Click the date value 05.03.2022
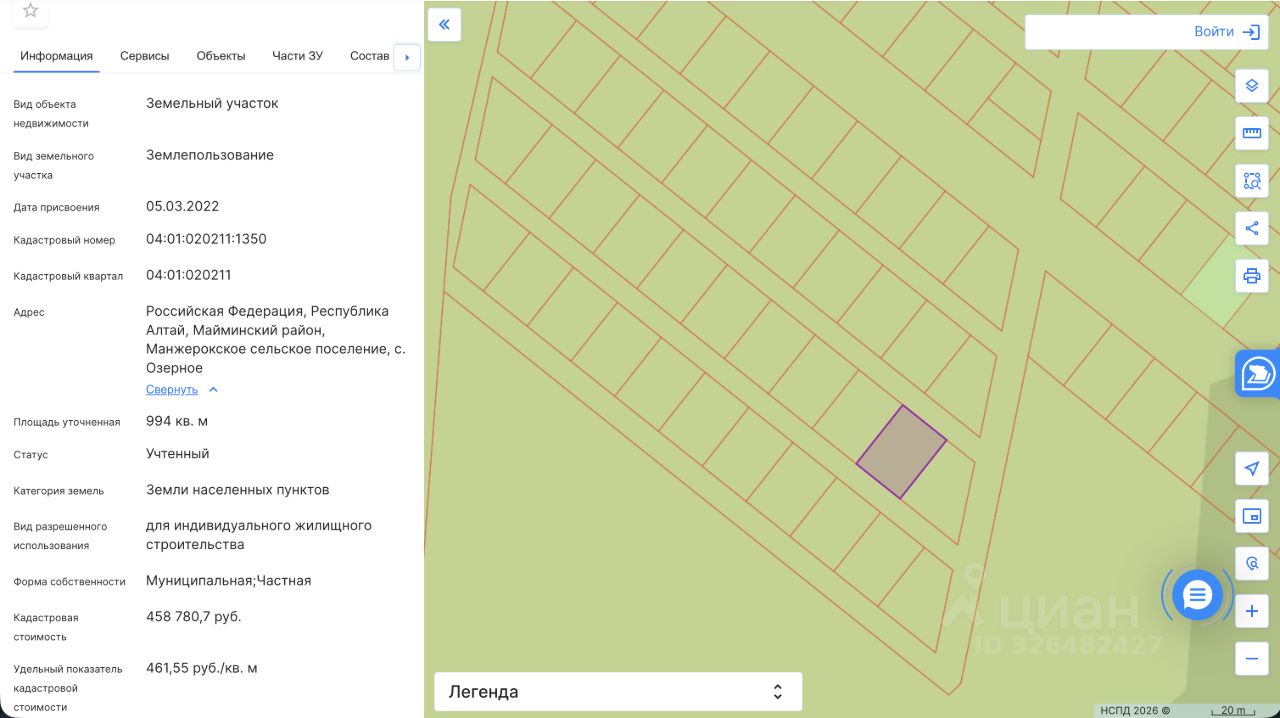 (182, 207)
